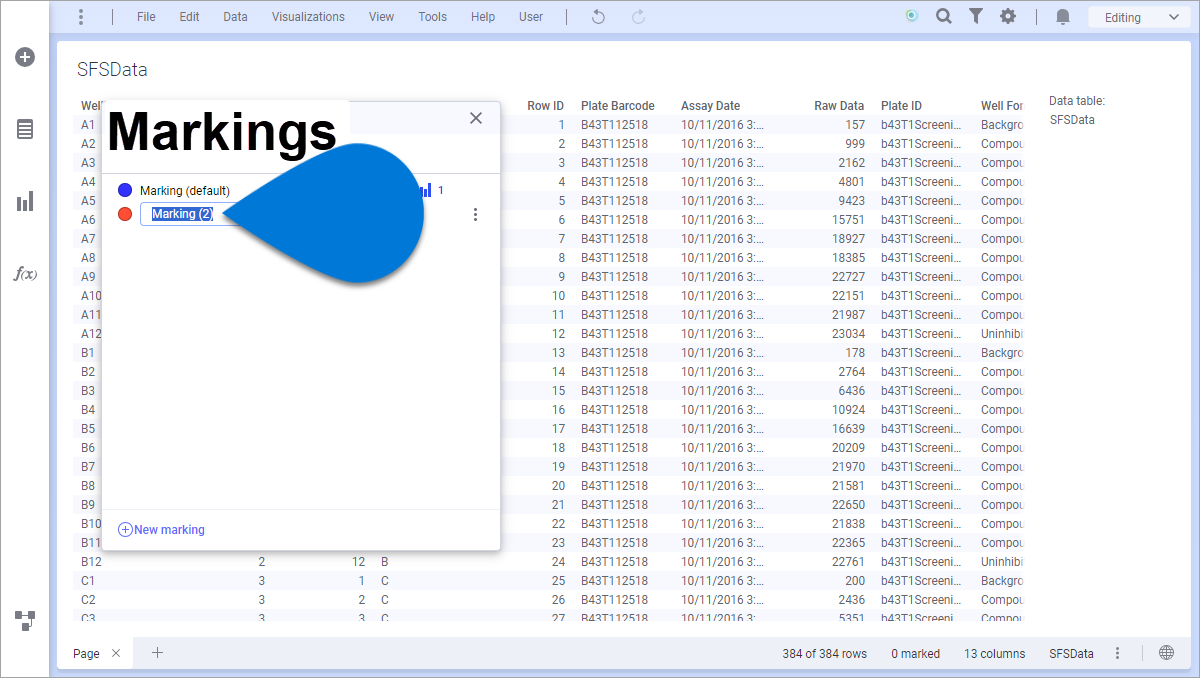Open the Data menu
This screenshot has height=678, width=1200.
pos(235,17)
